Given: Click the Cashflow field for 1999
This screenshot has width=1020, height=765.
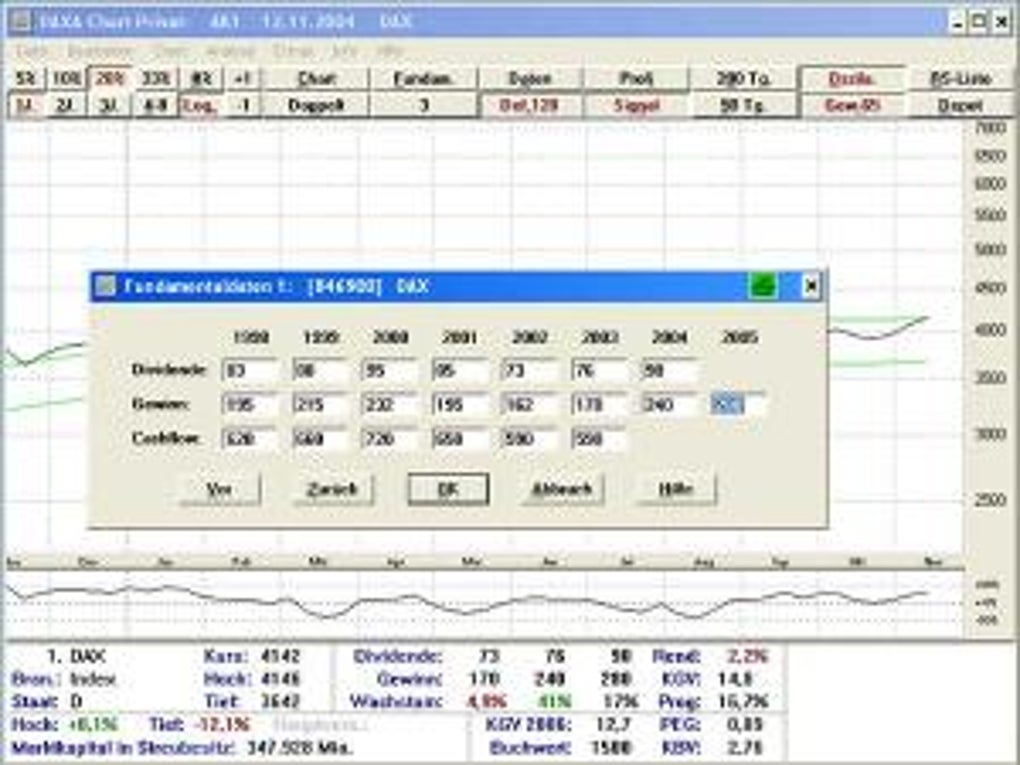Looking at the screenshot, I should (320, 439).
